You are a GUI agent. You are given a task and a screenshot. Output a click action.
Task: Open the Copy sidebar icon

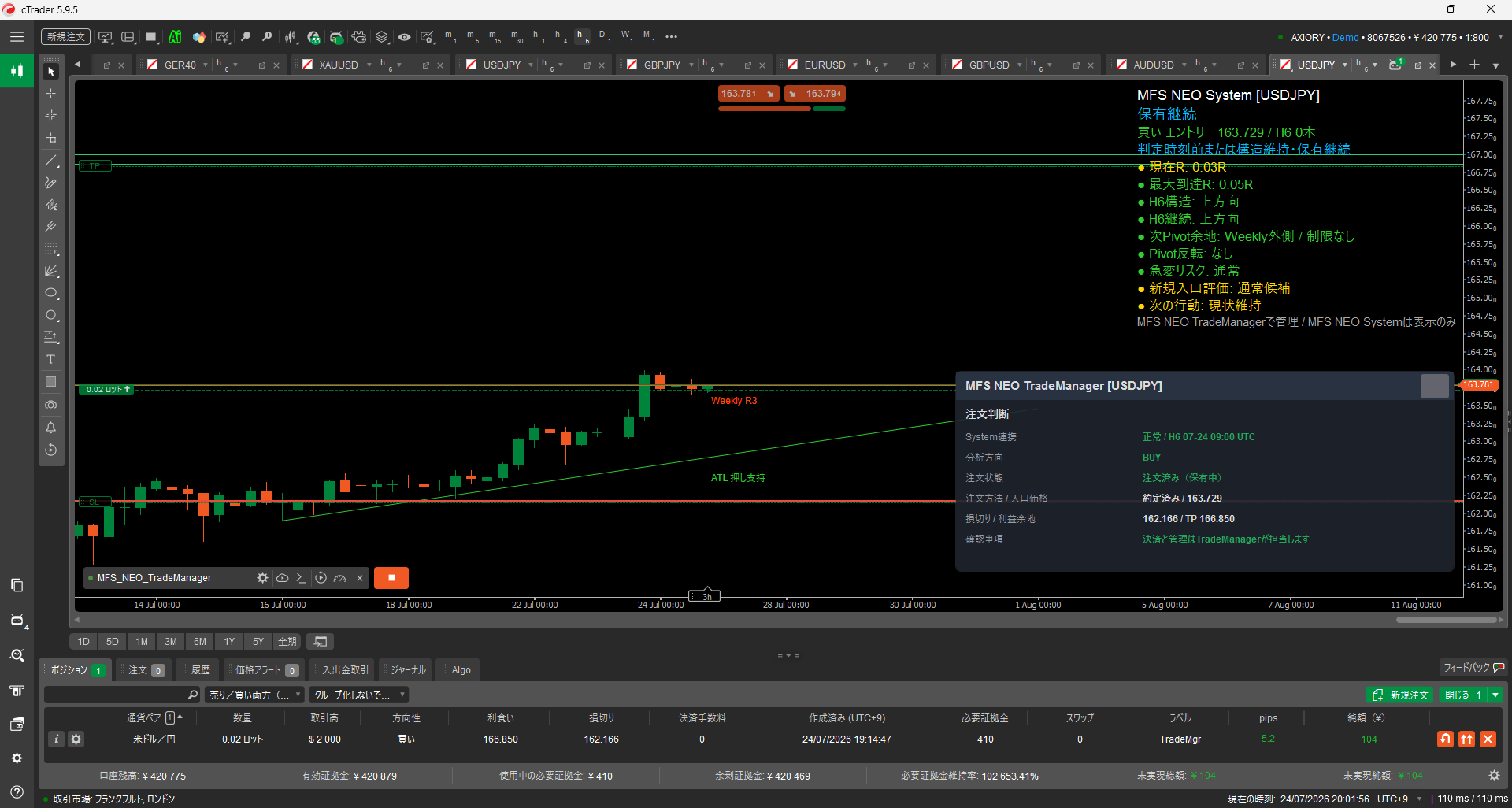coord(17,585)
